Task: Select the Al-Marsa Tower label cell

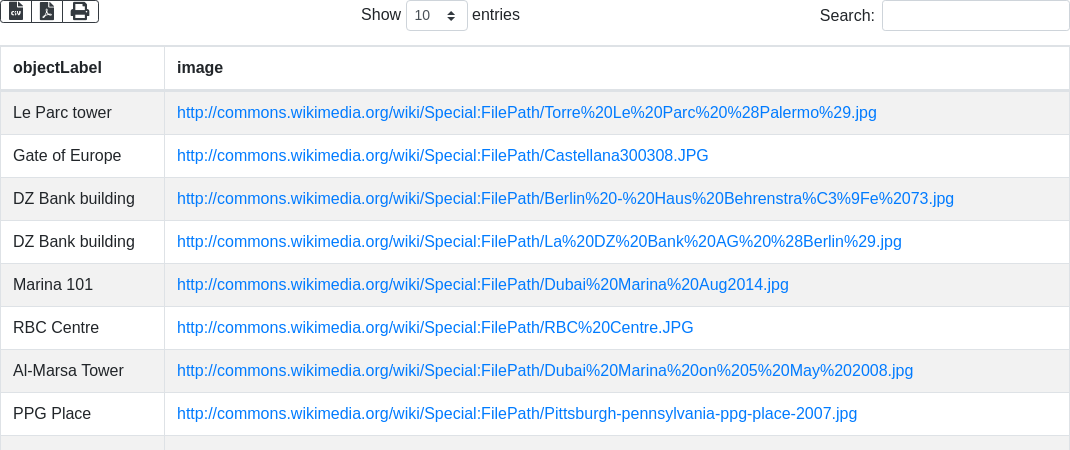Action: (82, 371)
